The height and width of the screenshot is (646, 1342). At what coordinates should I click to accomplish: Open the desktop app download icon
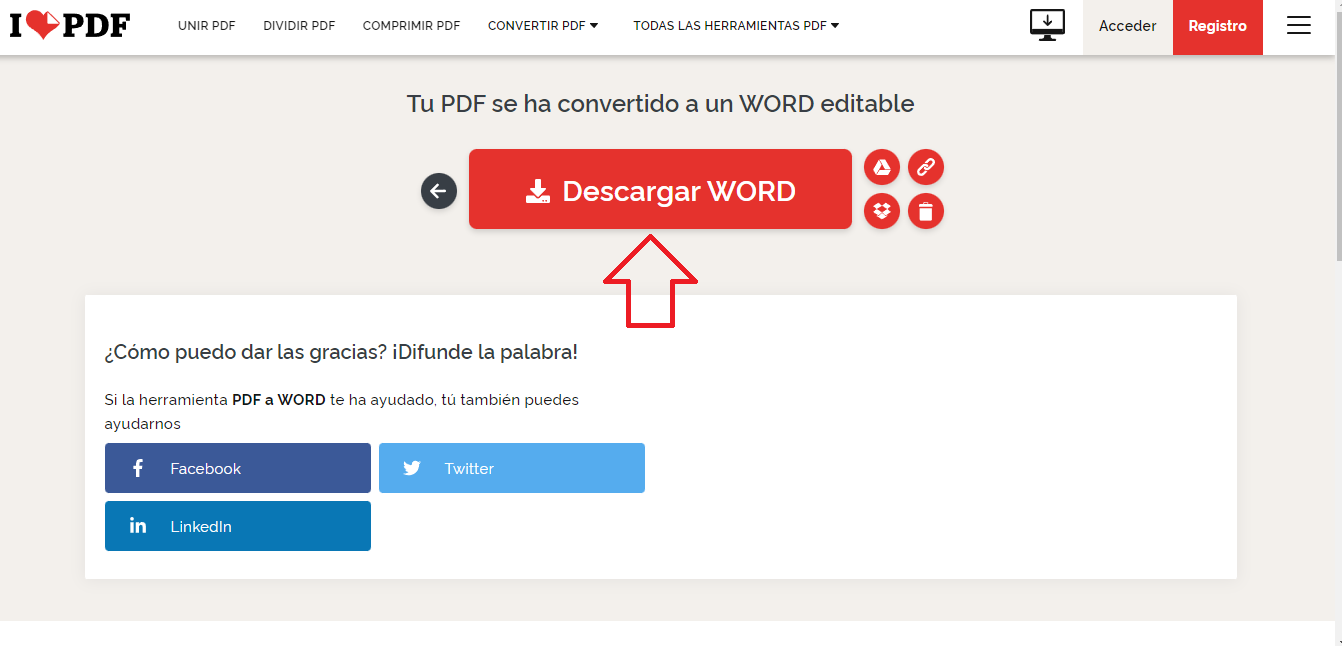pyautogui.click(x=1047, y=25)
